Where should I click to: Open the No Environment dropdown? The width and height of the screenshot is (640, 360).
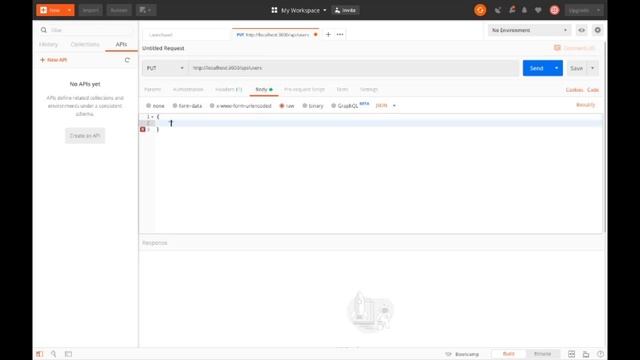pos(529,30)
